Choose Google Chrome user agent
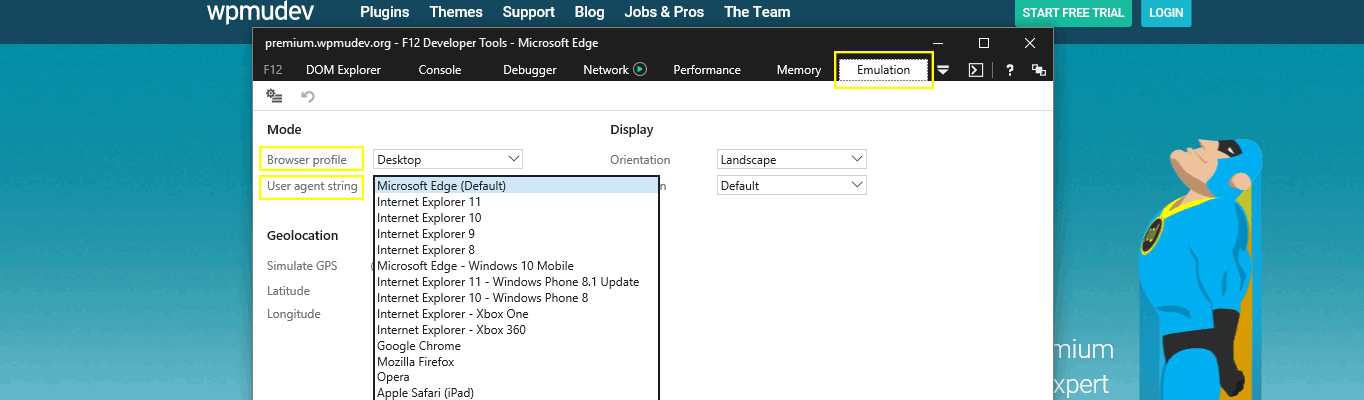1364x400 pixels. 516,346
